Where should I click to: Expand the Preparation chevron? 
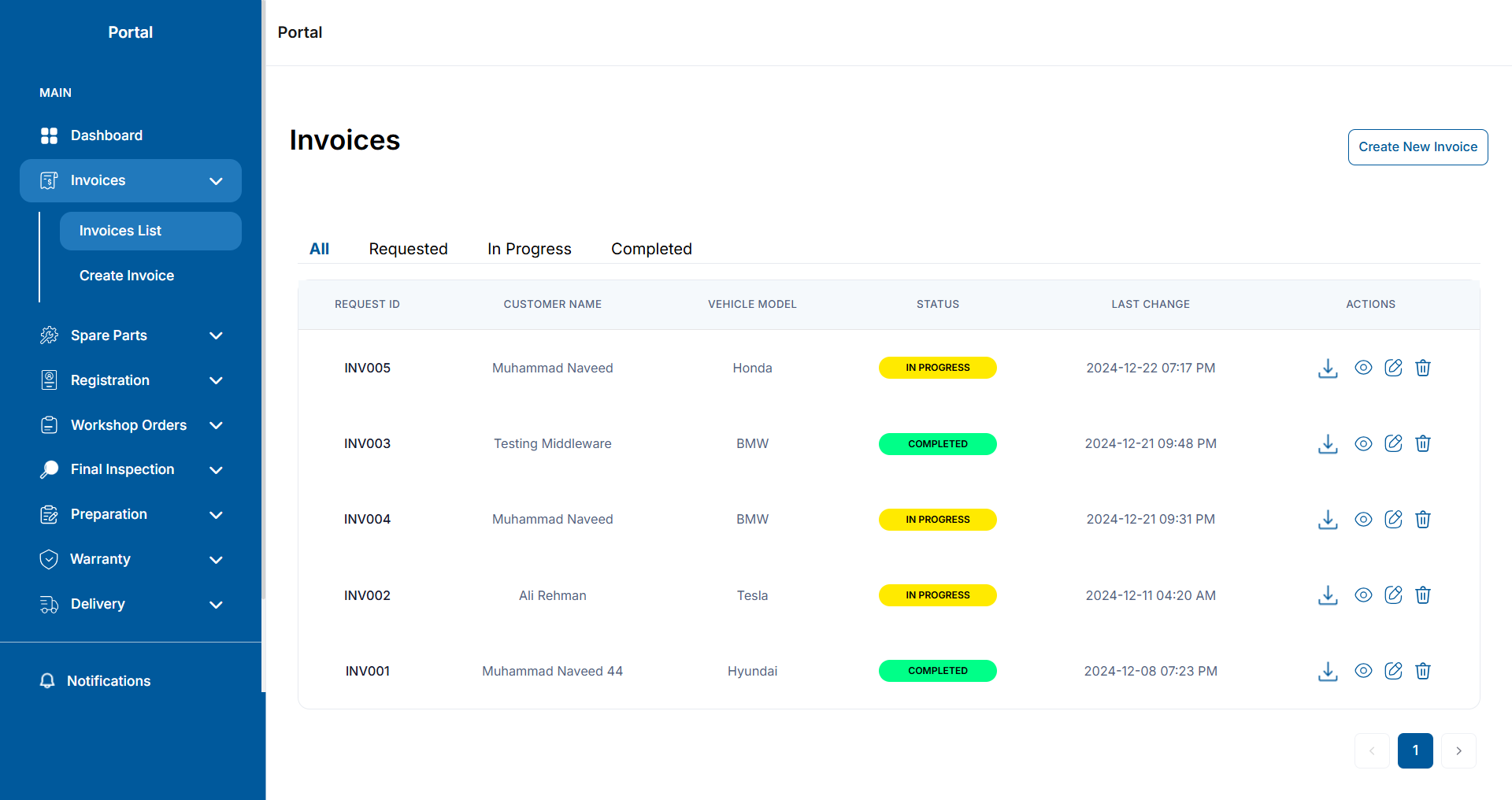[216, 515]
